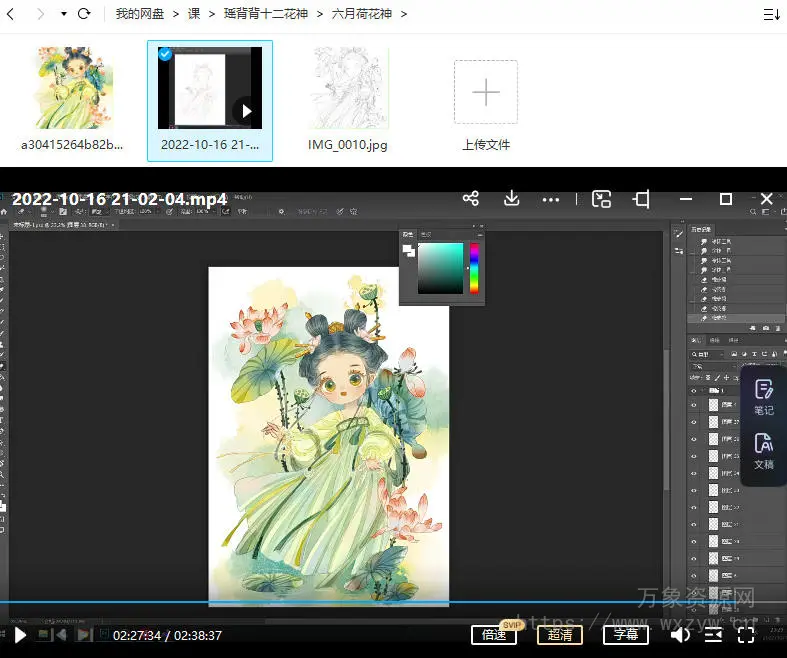787x658 pixels.
Task: Open the 笔记 notes panel
Action: [764, 396]
